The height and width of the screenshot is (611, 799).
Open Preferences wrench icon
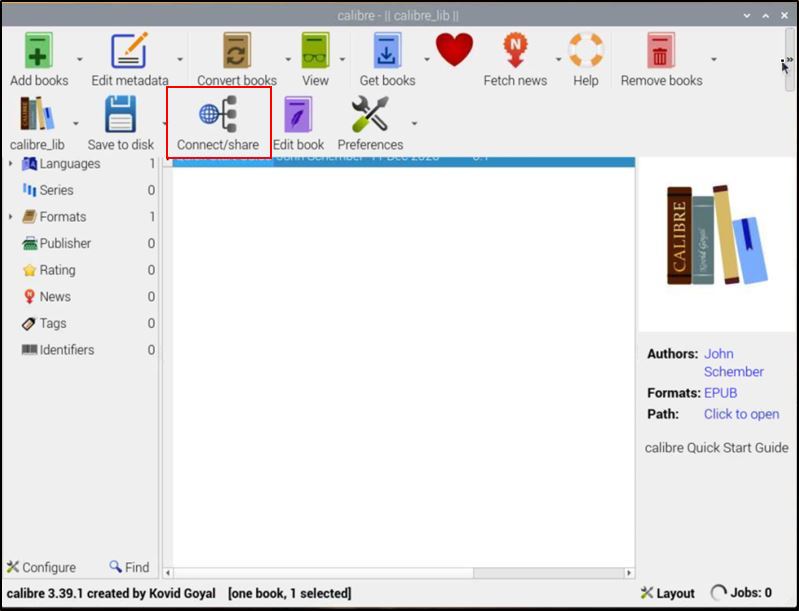370,114
